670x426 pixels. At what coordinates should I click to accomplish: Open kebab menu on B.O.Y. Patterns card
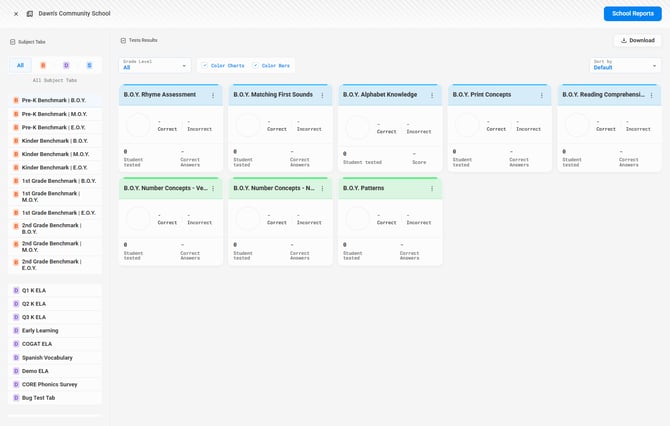point(432,188)
